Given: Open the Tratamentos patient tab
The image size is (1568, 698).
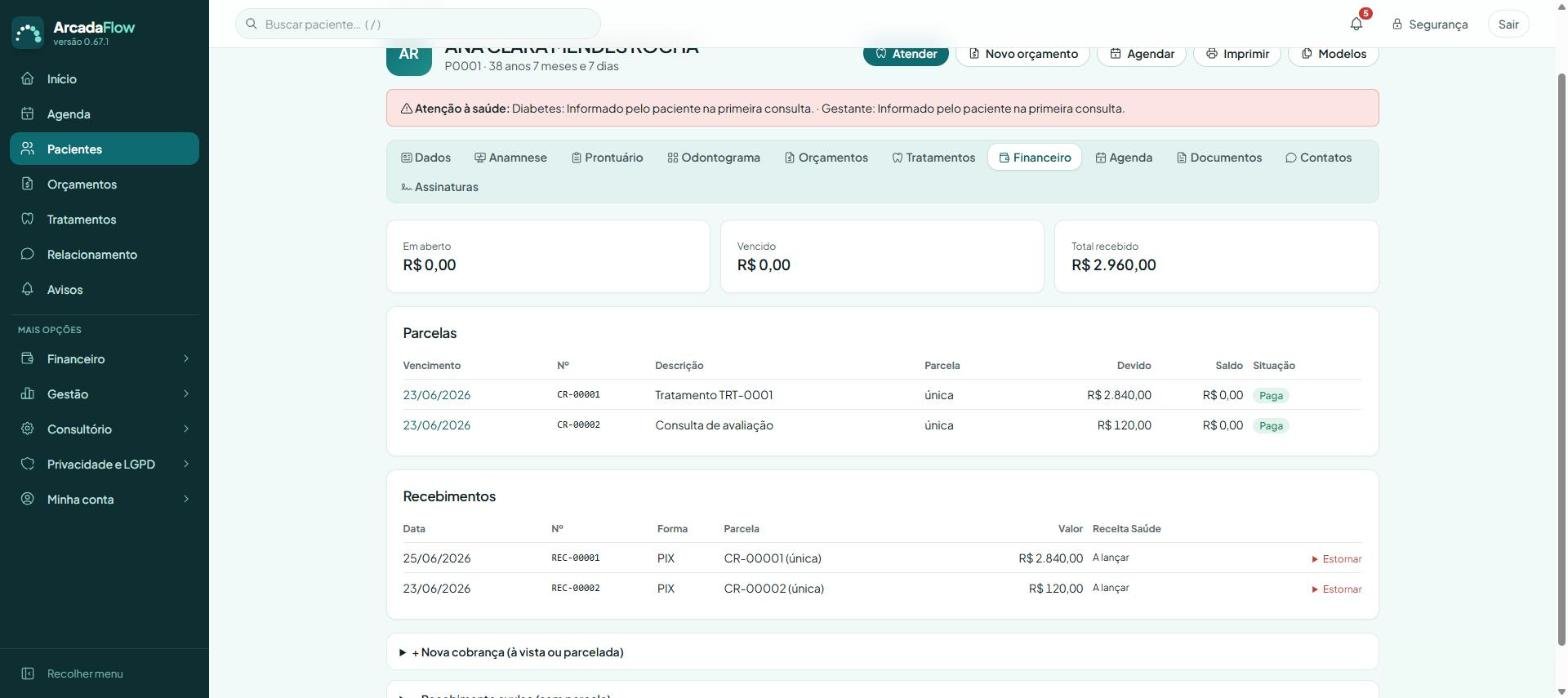Looking at the screenshot, I should pyautogui.click(x=933, y=158).
